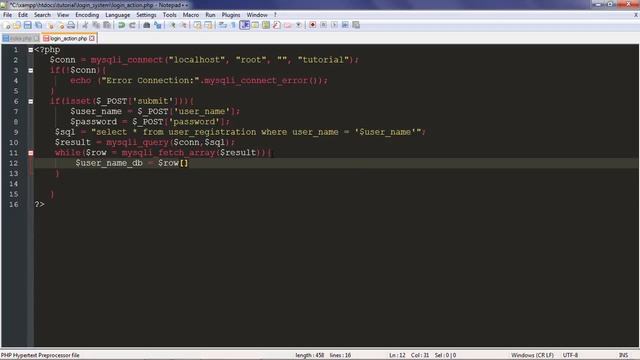This screenshot has height=360, width=640.
Task: Zoom in using the toolbar Zoom In icon
Action: point(173,25)
